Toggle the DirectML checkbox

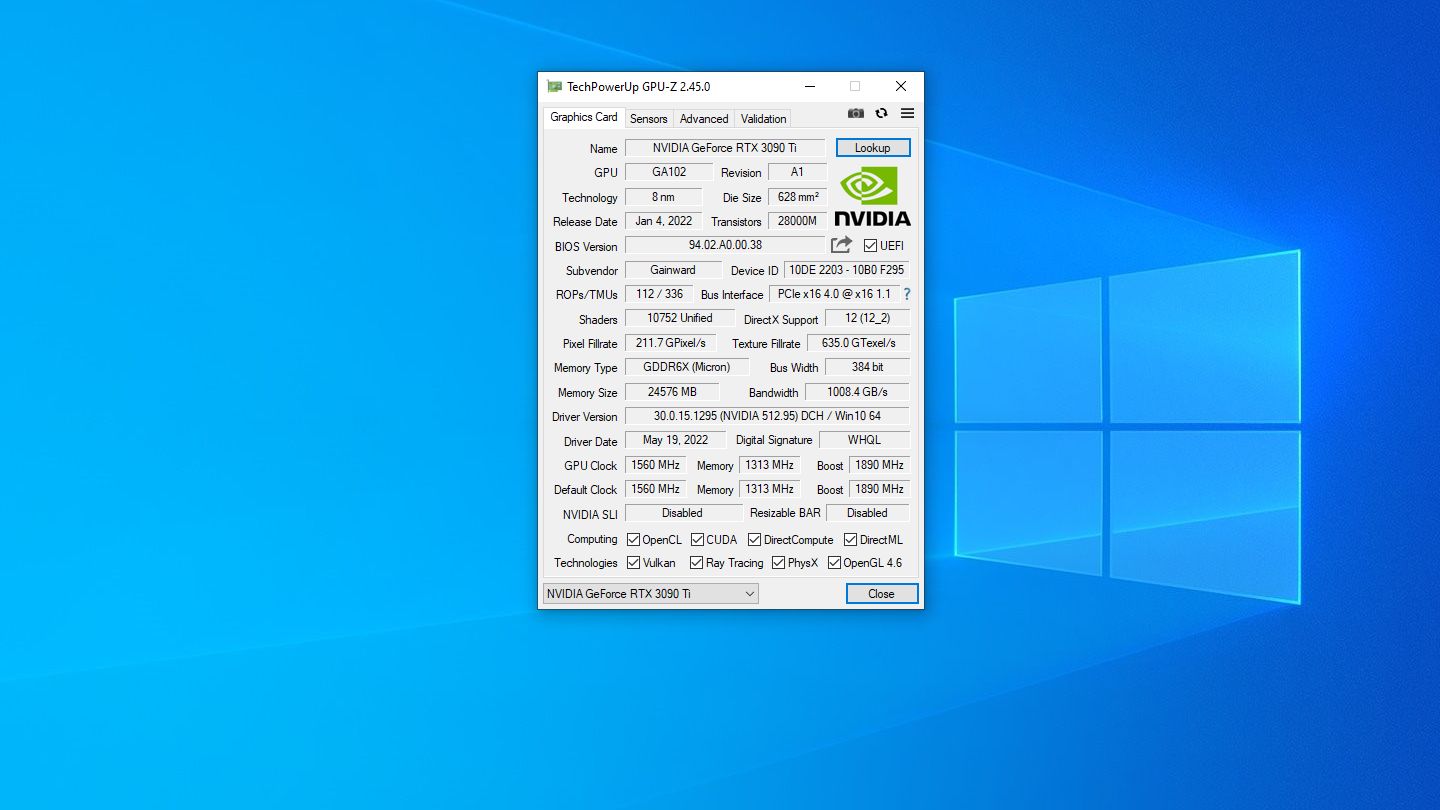click(x=850, y=540)
